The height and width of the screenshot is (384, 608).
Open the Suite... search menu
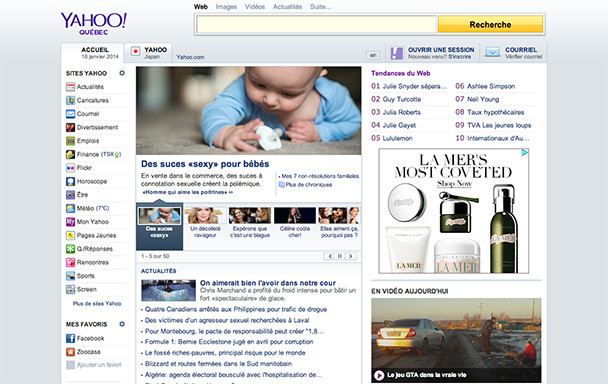pyautogui.click(x=320, y=7)
